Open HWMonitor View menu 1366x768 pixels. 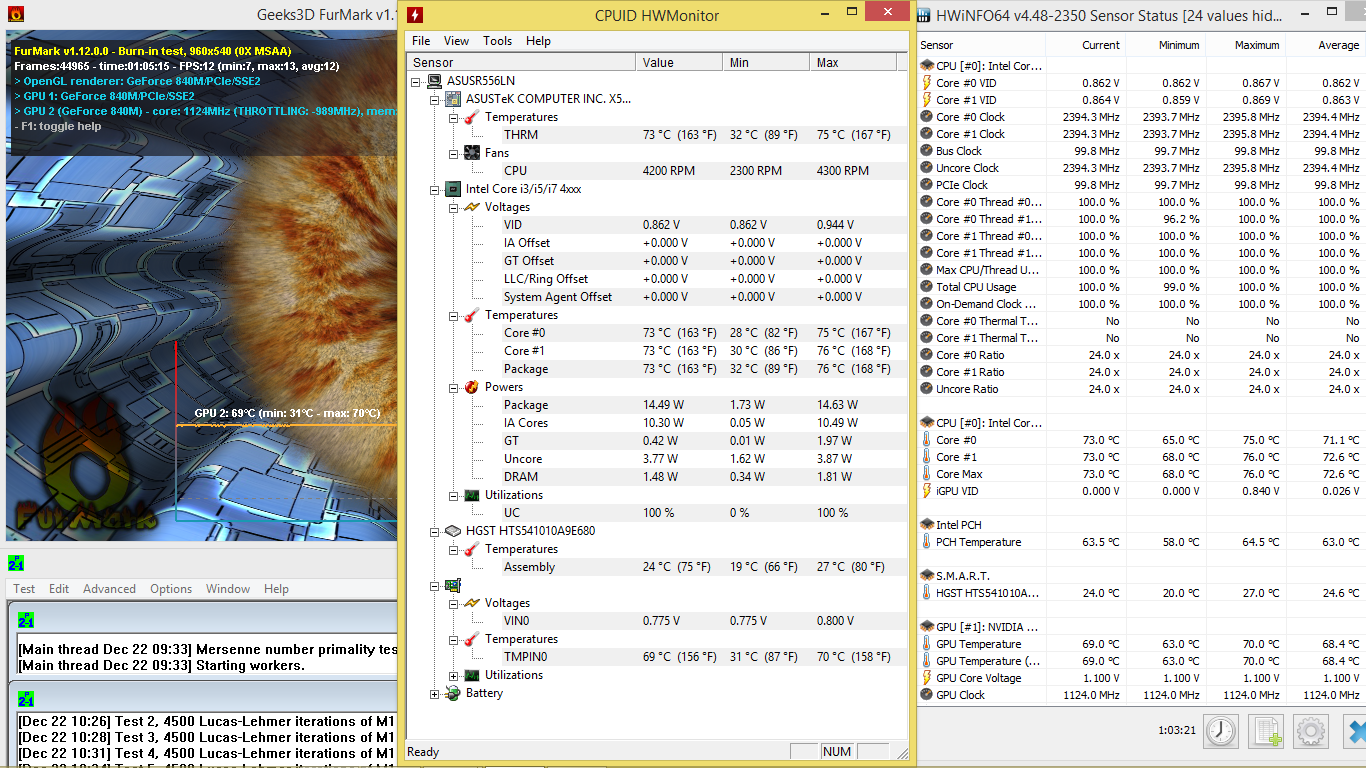(x=456, y=41)
